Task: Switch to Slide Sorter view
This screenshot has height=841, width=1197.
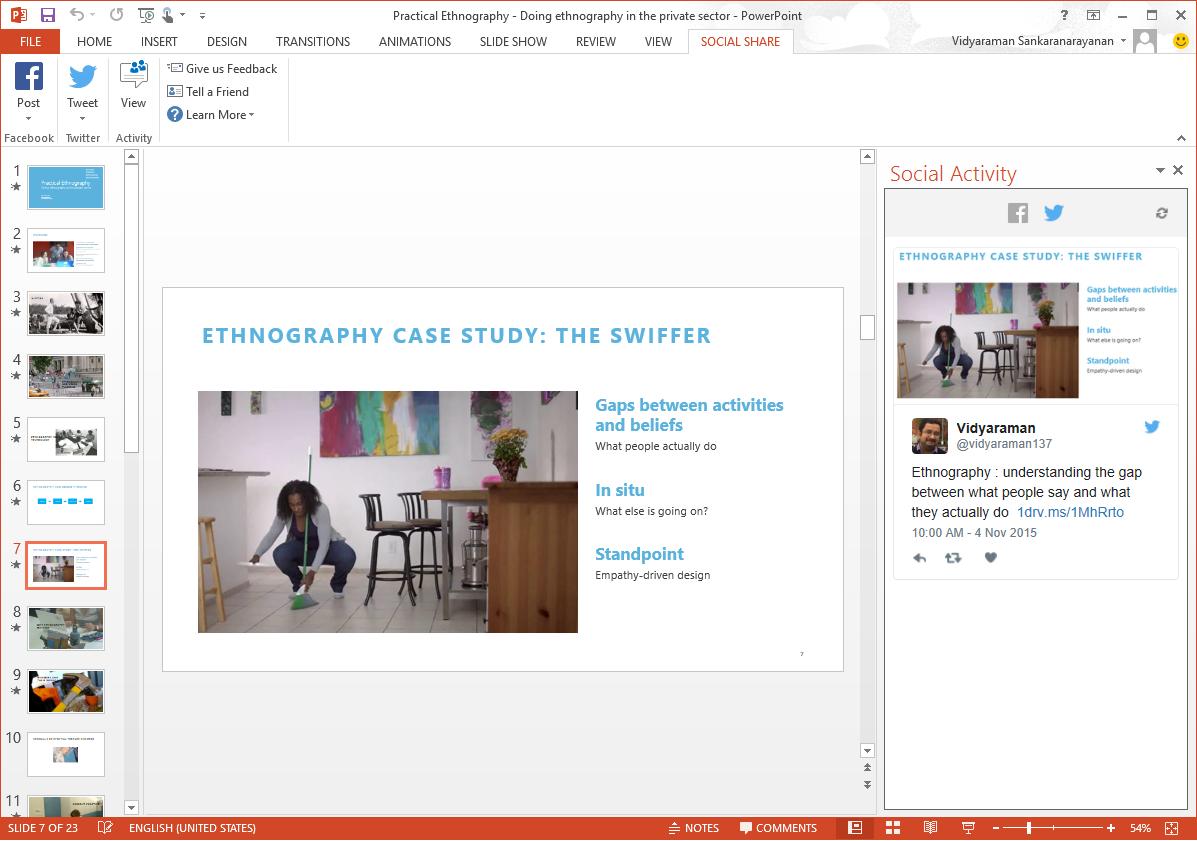Action: [x=893, y=828]
